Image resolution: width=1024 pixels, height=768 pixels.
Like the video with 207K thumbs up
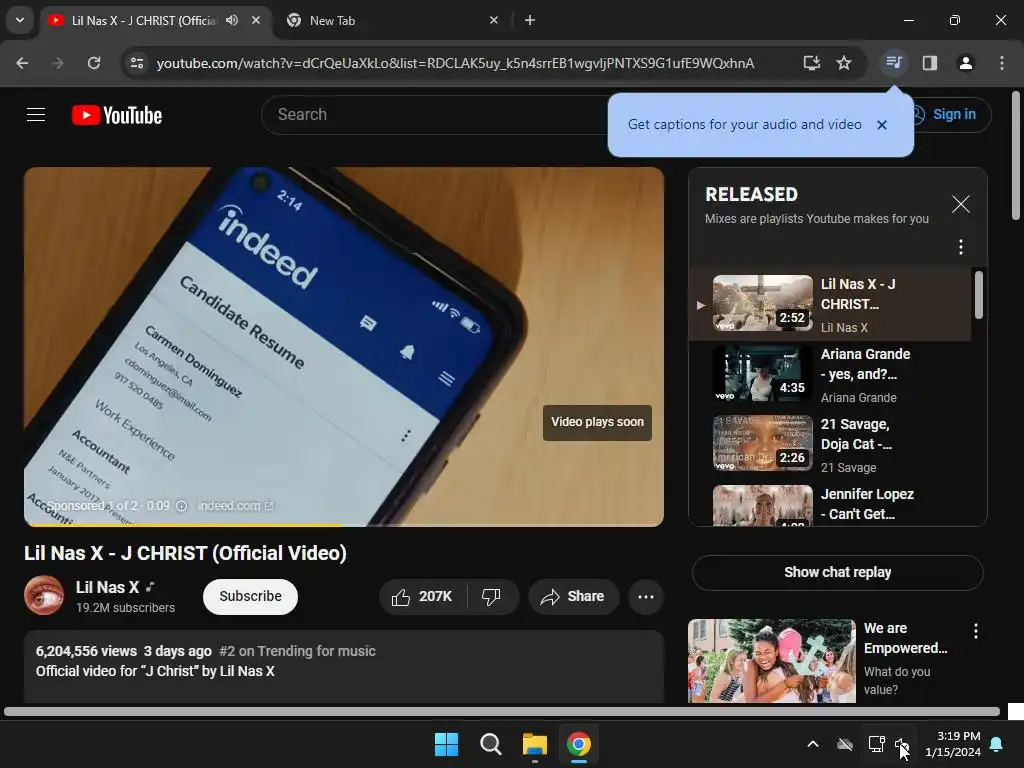pyautogui.click(x=423, y=596)
